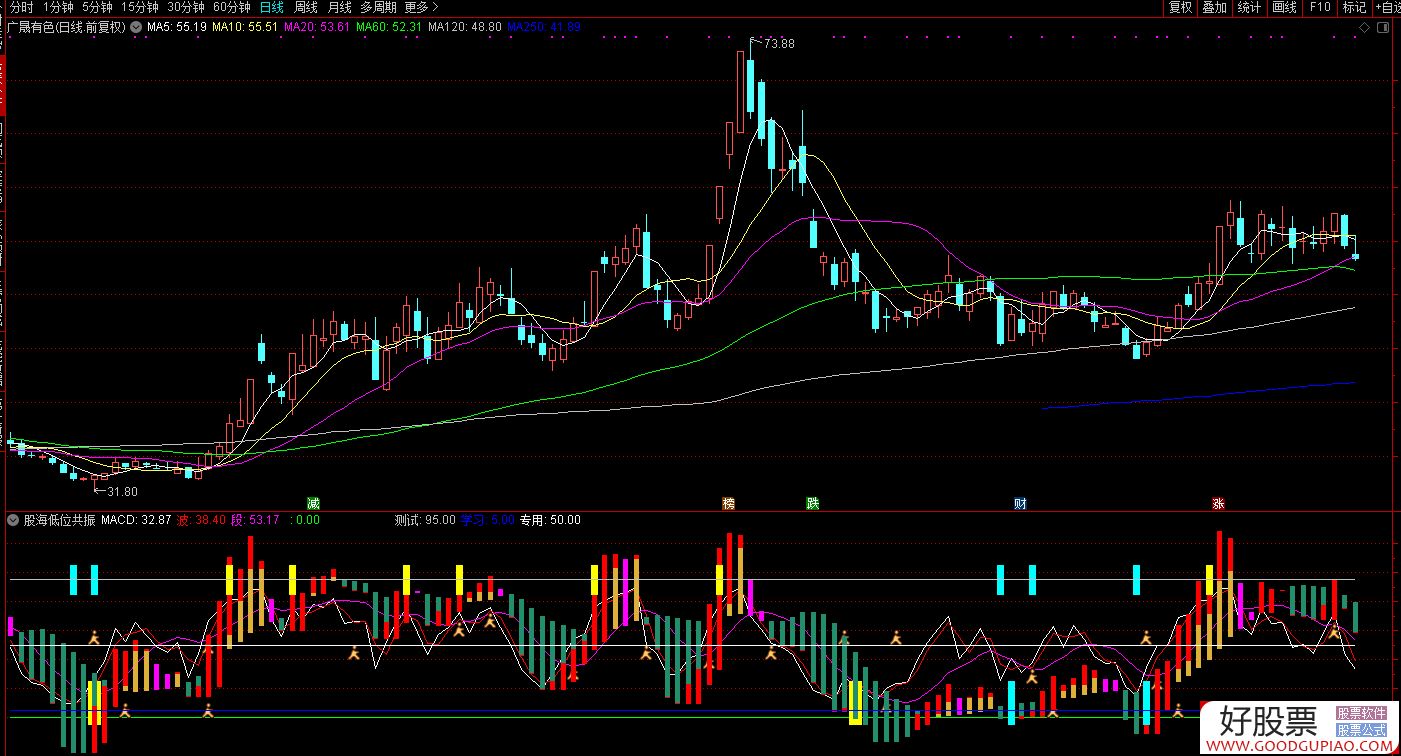Screen dimensions: 1401x756
Task: Click the MA20: 53.61 label
Action: click(317, 27)
